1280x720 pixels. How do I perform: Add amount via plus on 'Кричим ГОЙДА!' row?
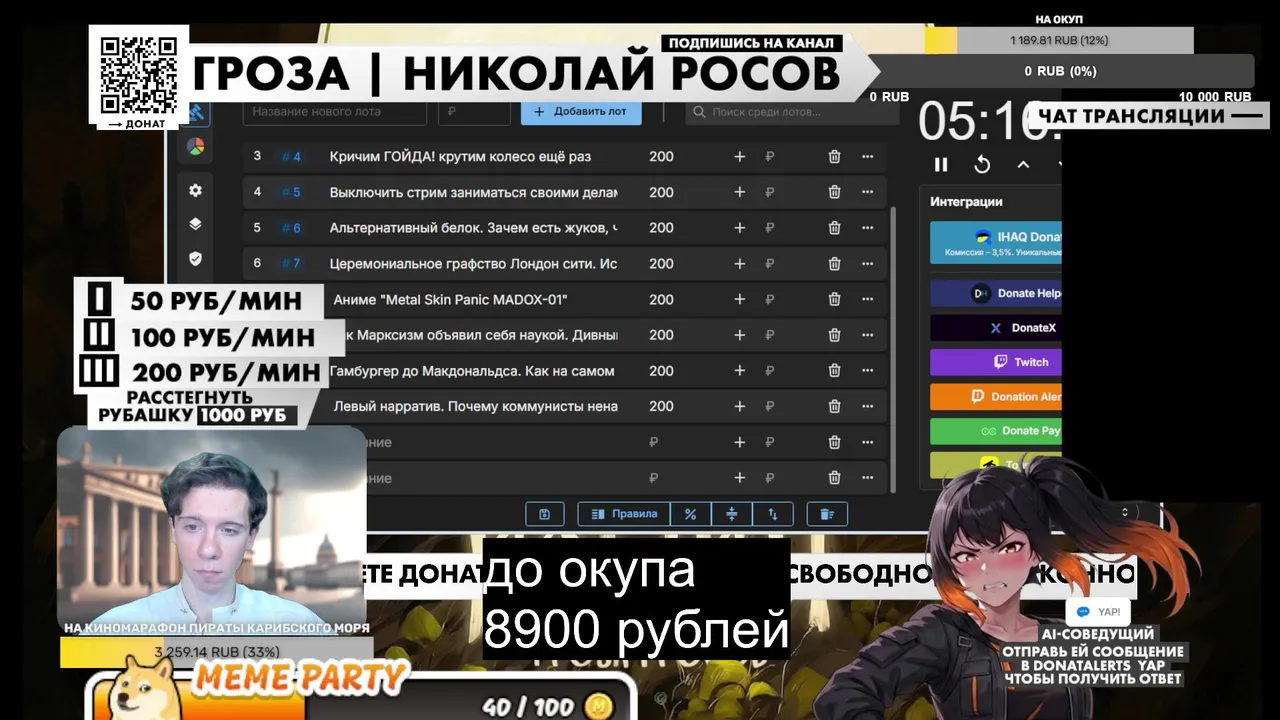coord(740,156)
